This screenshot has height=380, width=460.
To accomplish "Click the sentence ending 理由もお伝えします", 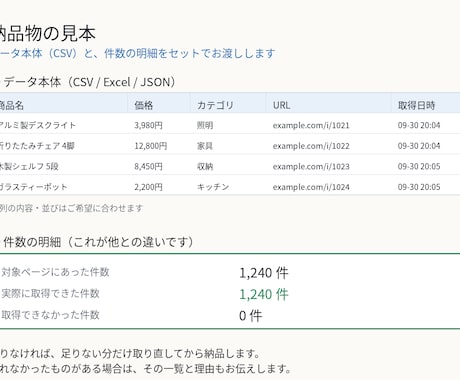I will [x=146, y=369].
